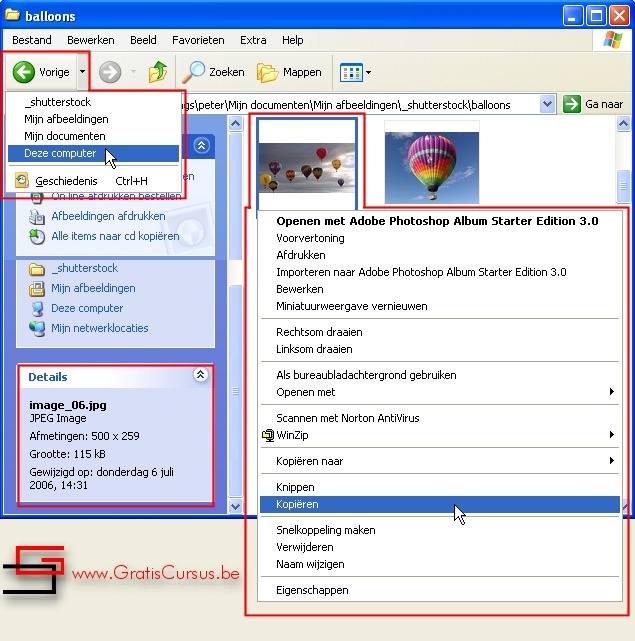The width and height of the screenshot is (635, 641).
Task: Choose Eigenschappen in context menu
Action: point(440,590)
